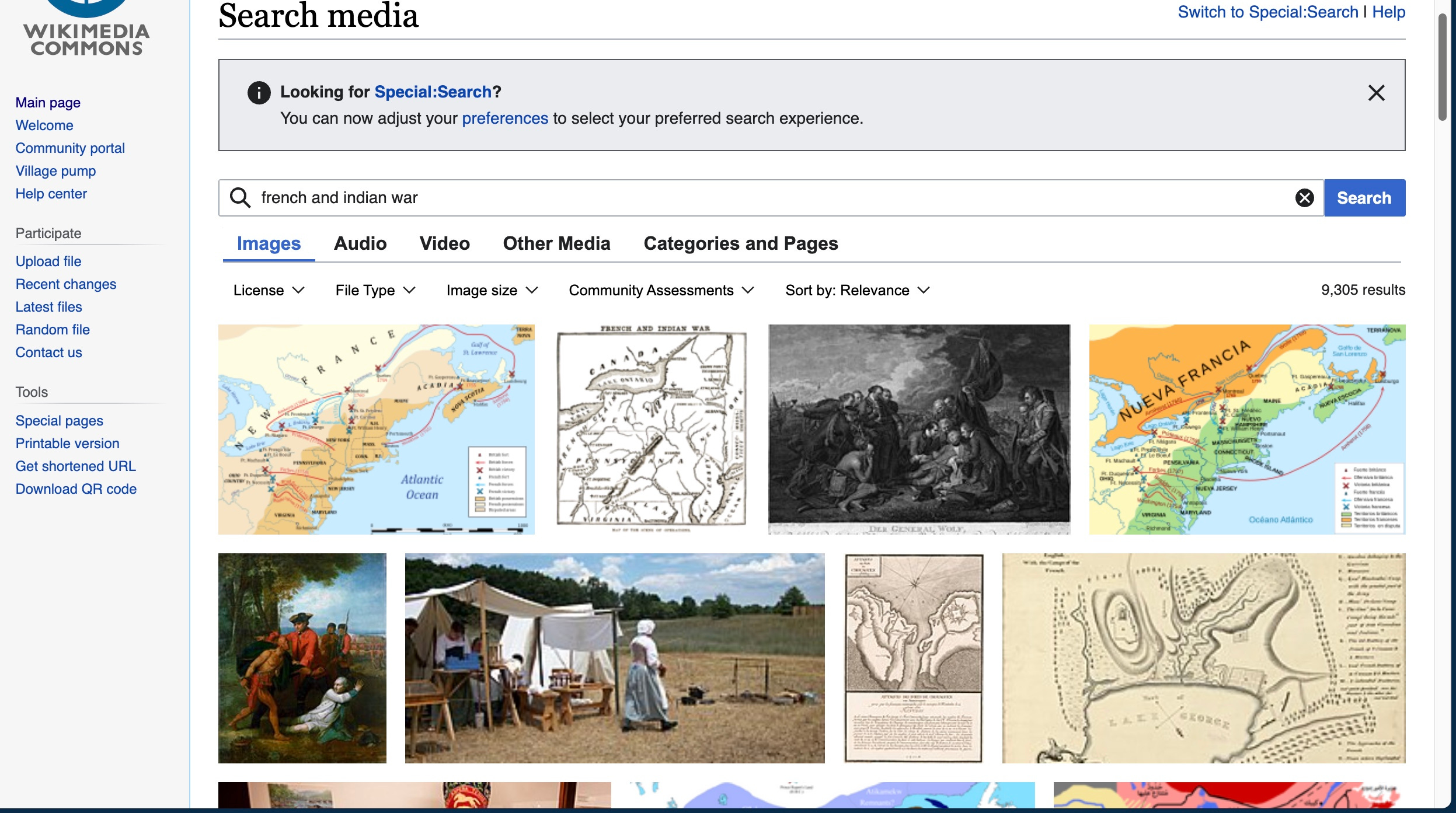Click Upload file in sidebar
The image size is (1456, 813).
point(48,261)
